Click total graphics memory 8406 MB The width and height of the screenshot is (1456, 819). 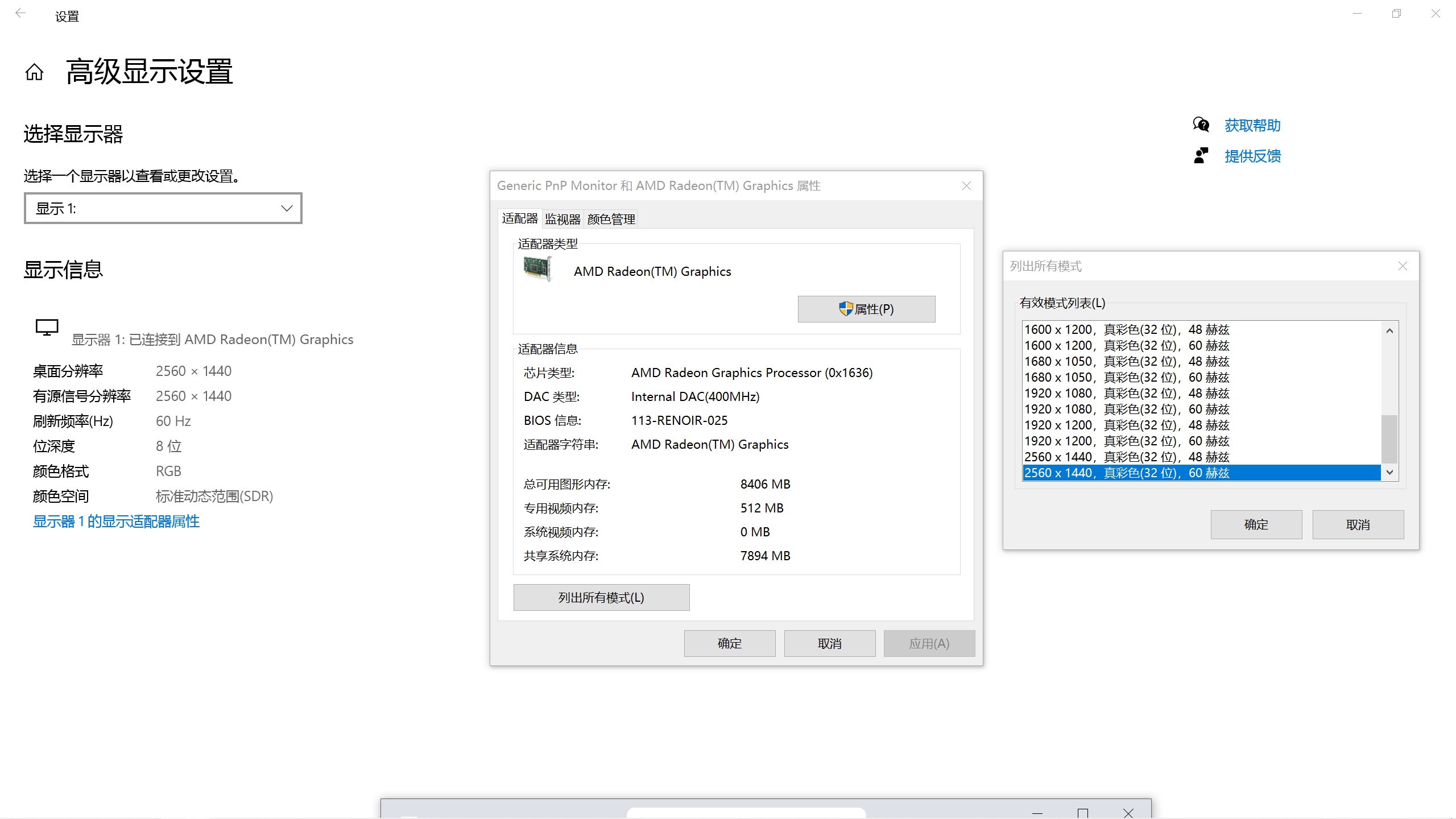(x=765, y=484)
